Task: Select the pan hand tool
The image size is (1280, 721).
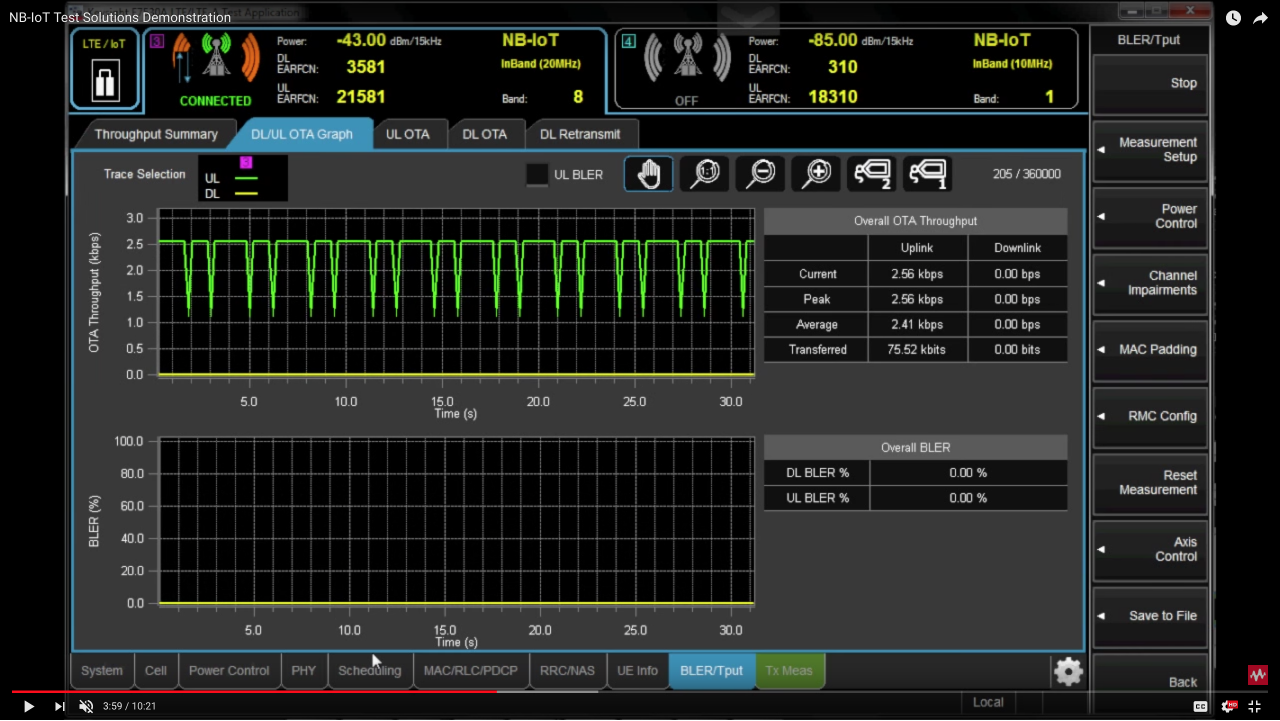Action: click(x=648, y=173)
